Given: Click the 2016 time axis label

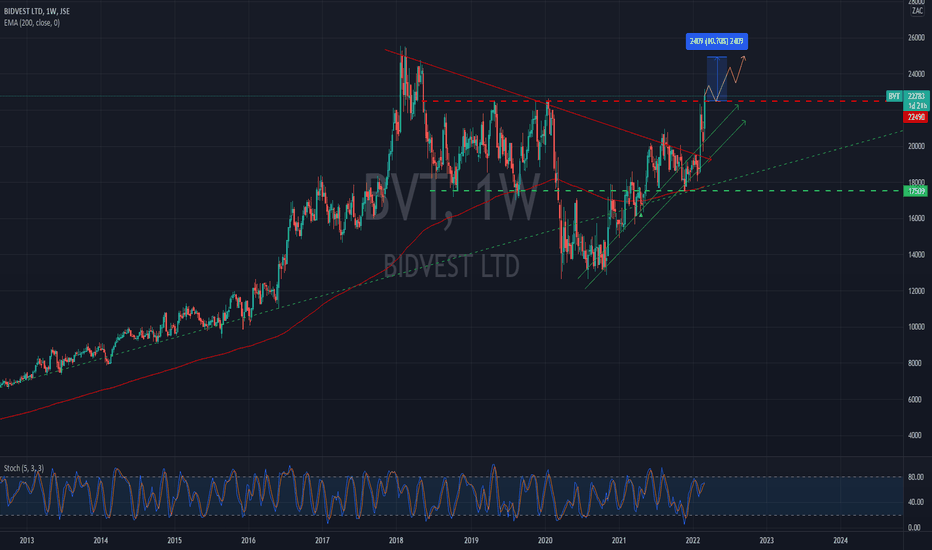Looking at the screenshot, I should click(x=248, y=540).
